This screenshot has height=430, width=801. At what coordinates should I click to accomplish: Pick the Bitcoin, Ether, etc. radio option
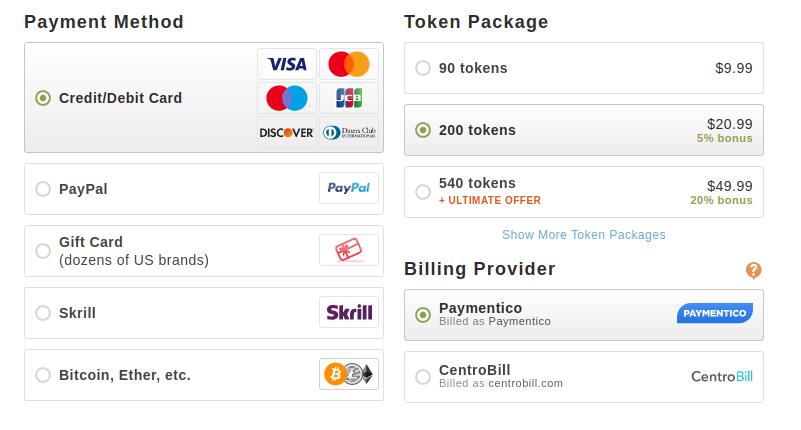(x=43, y=375)
